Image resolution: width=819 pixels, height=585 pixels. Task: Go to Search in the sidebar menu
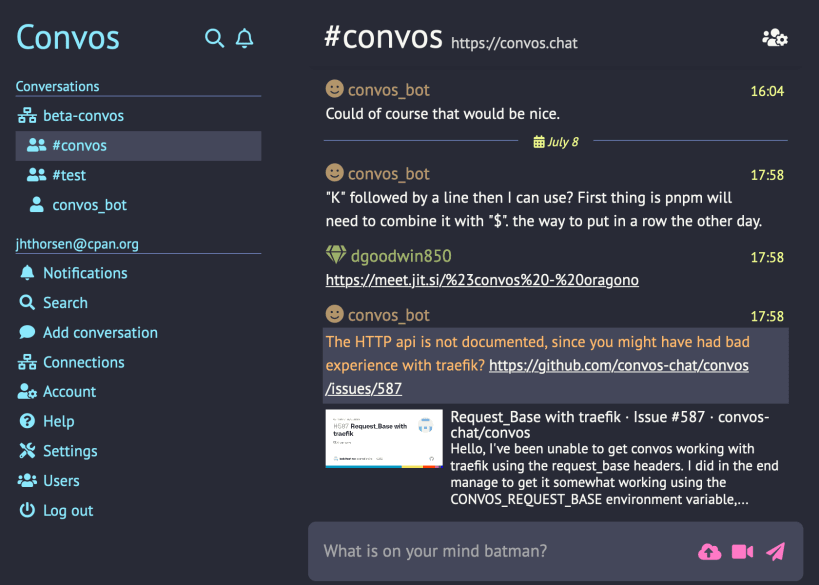tap(138, 303)
